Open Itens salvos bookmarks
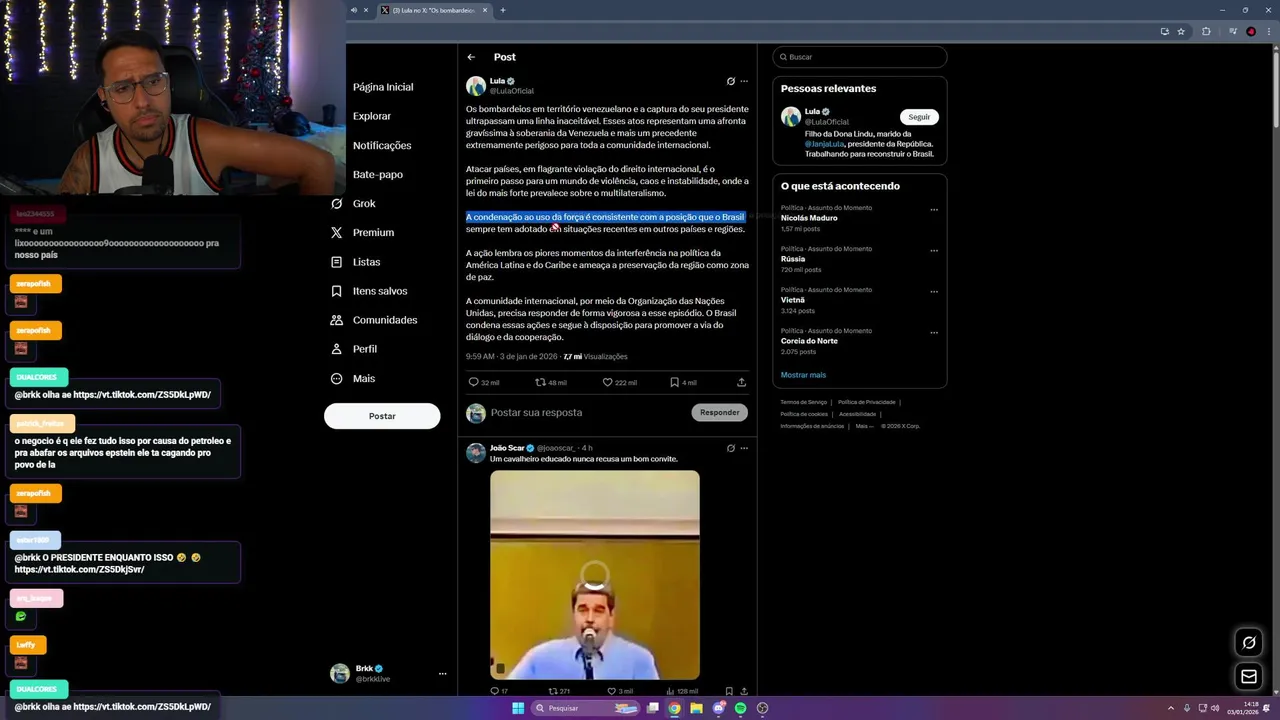 (369, 291)
